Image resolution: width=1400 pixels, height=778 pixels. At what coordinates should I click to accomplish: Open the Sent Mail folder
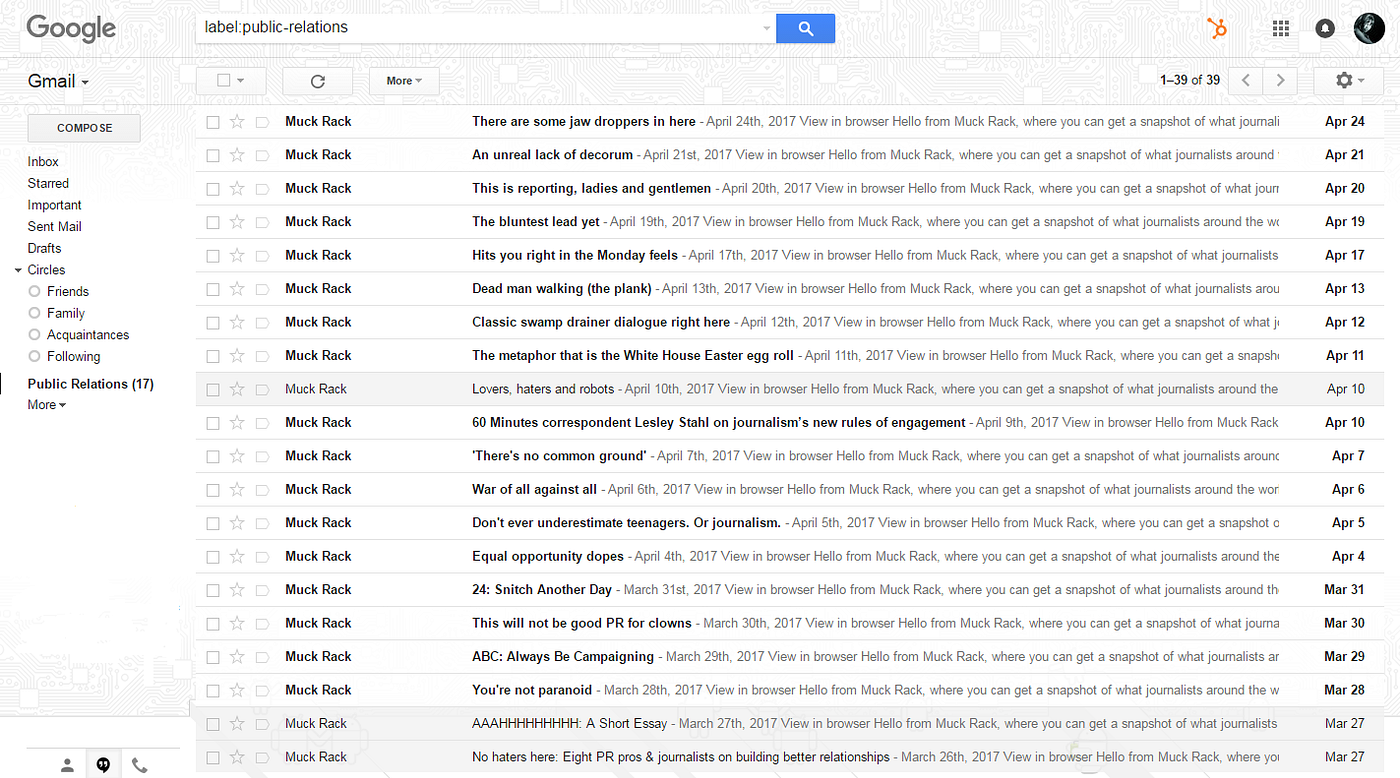click(x=55, y=227)
